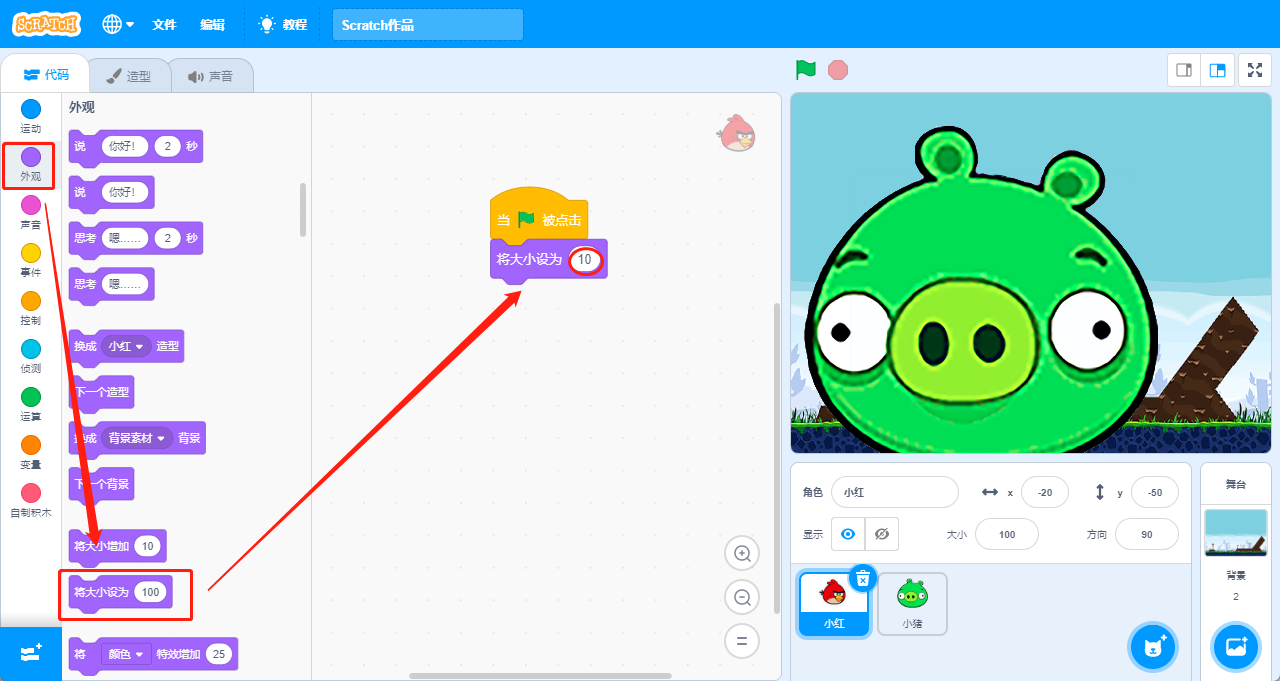Select the 变量 block category
1280x681 pixels.
(x=31, y=452)
